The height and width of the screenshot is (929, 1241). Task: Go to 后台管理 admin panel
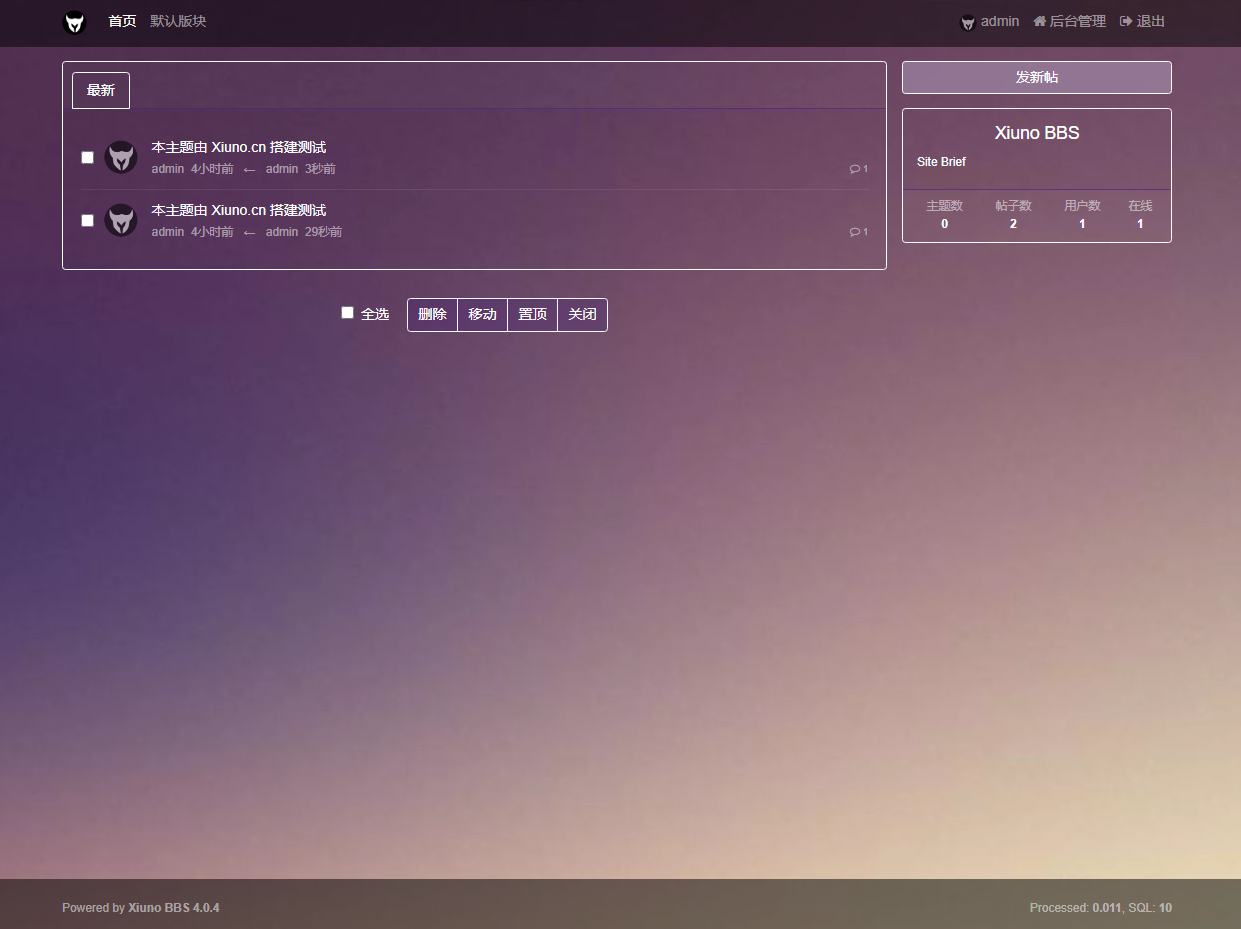tap(1069, 21)
